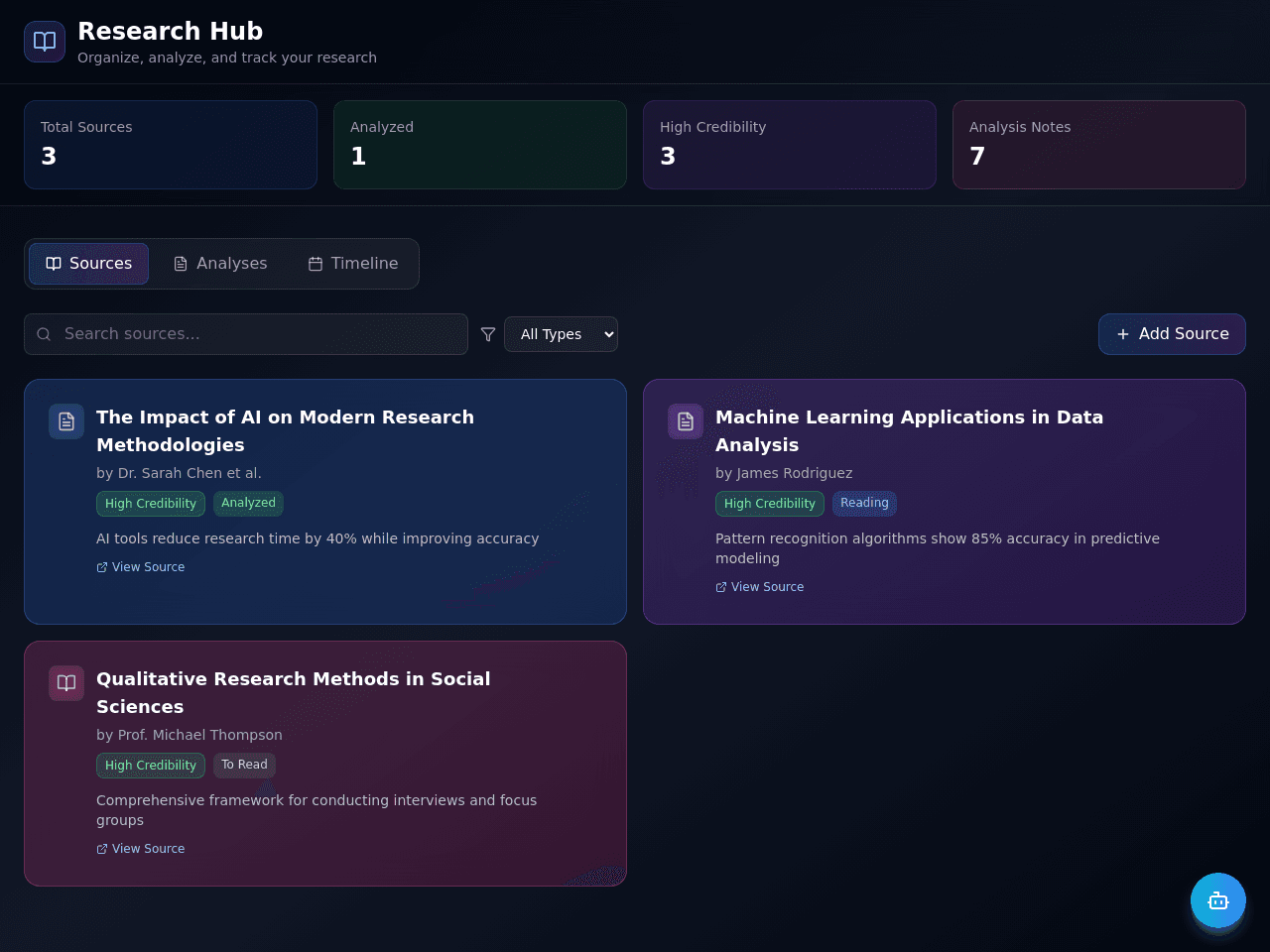
Task: Select title 'Machine Learning Applications in Data Analysis'
Action: pos(909,431)
